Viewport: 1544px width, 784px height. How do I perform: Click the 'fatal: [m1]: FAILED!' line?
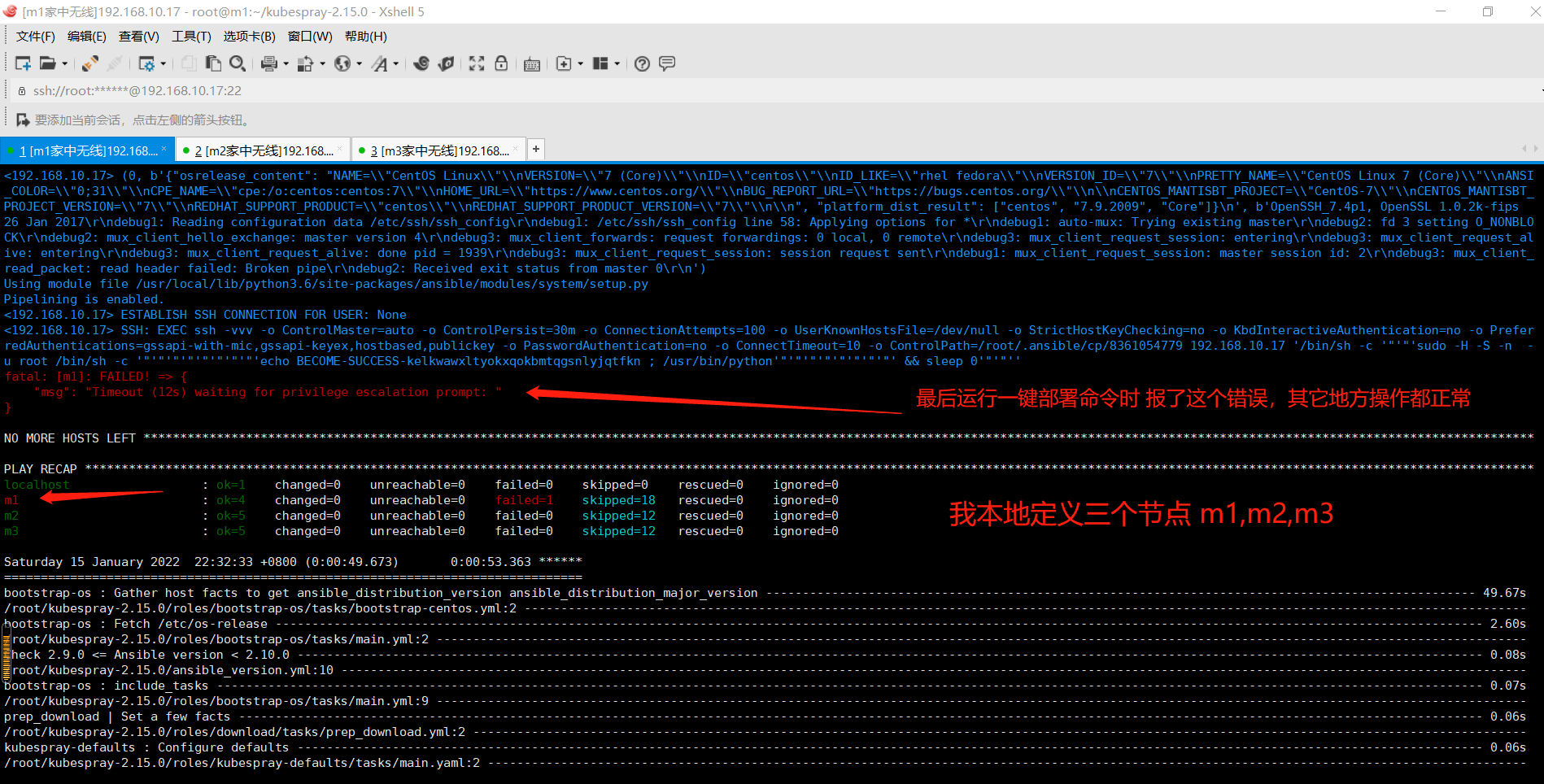click(96, 377)
